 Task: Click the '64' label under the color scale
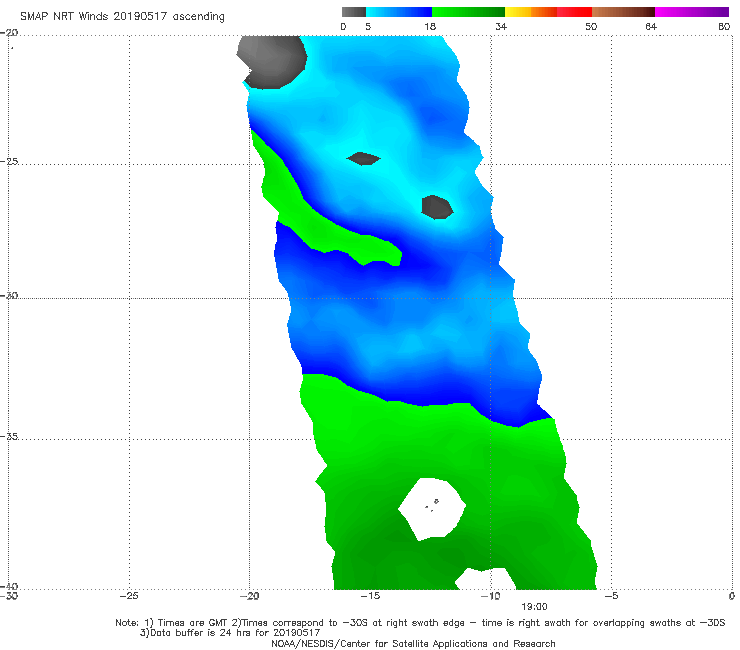pyautogui.click(x=651, y=26)
